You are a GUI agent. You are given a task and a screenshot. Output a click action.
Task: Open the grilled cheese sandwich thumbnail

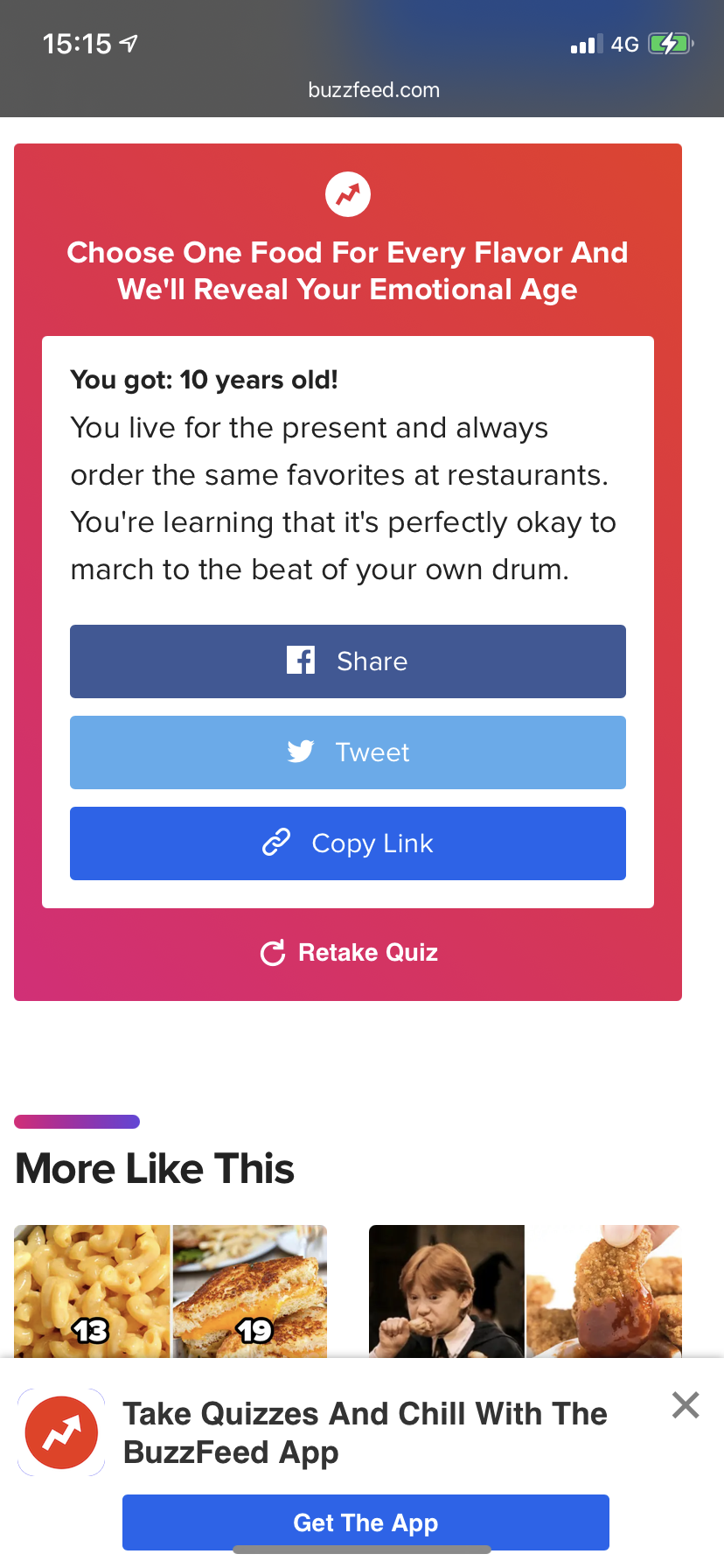[x=250, y=1291]
